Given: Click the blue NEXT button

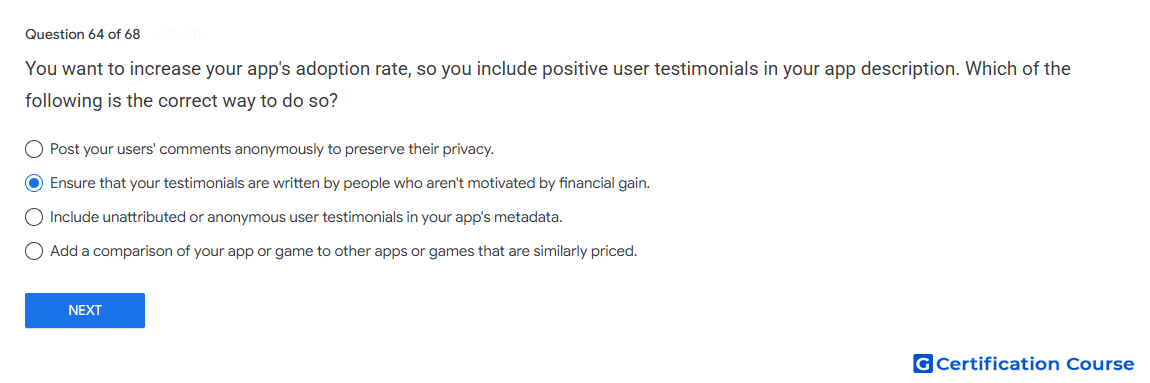Looking at the screenshot, I should (x=85, y=310).
